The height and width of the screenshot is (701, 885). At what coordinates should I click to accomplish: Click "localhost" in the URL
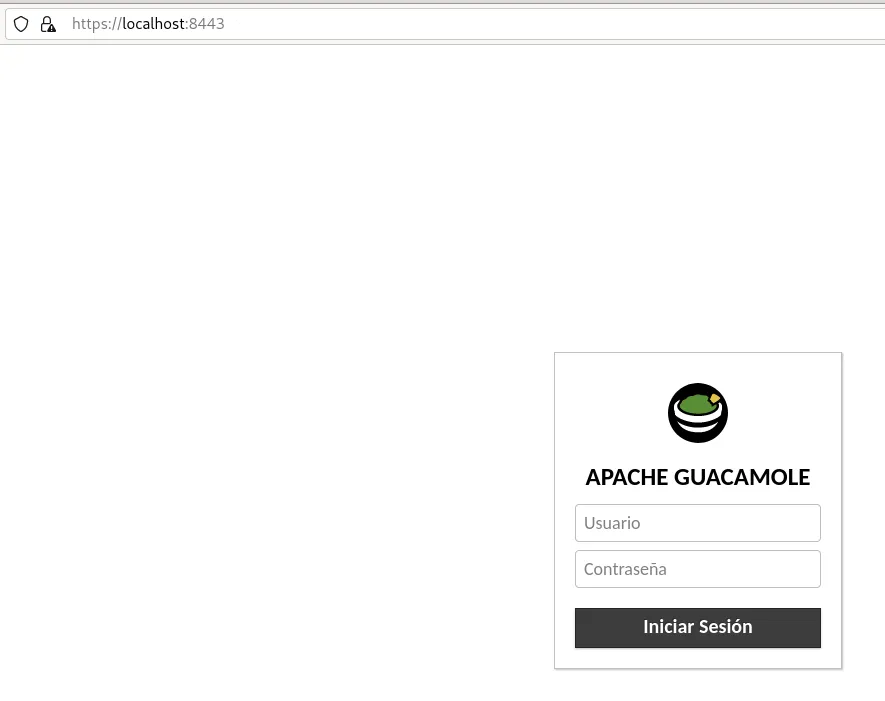click(153, 24)
